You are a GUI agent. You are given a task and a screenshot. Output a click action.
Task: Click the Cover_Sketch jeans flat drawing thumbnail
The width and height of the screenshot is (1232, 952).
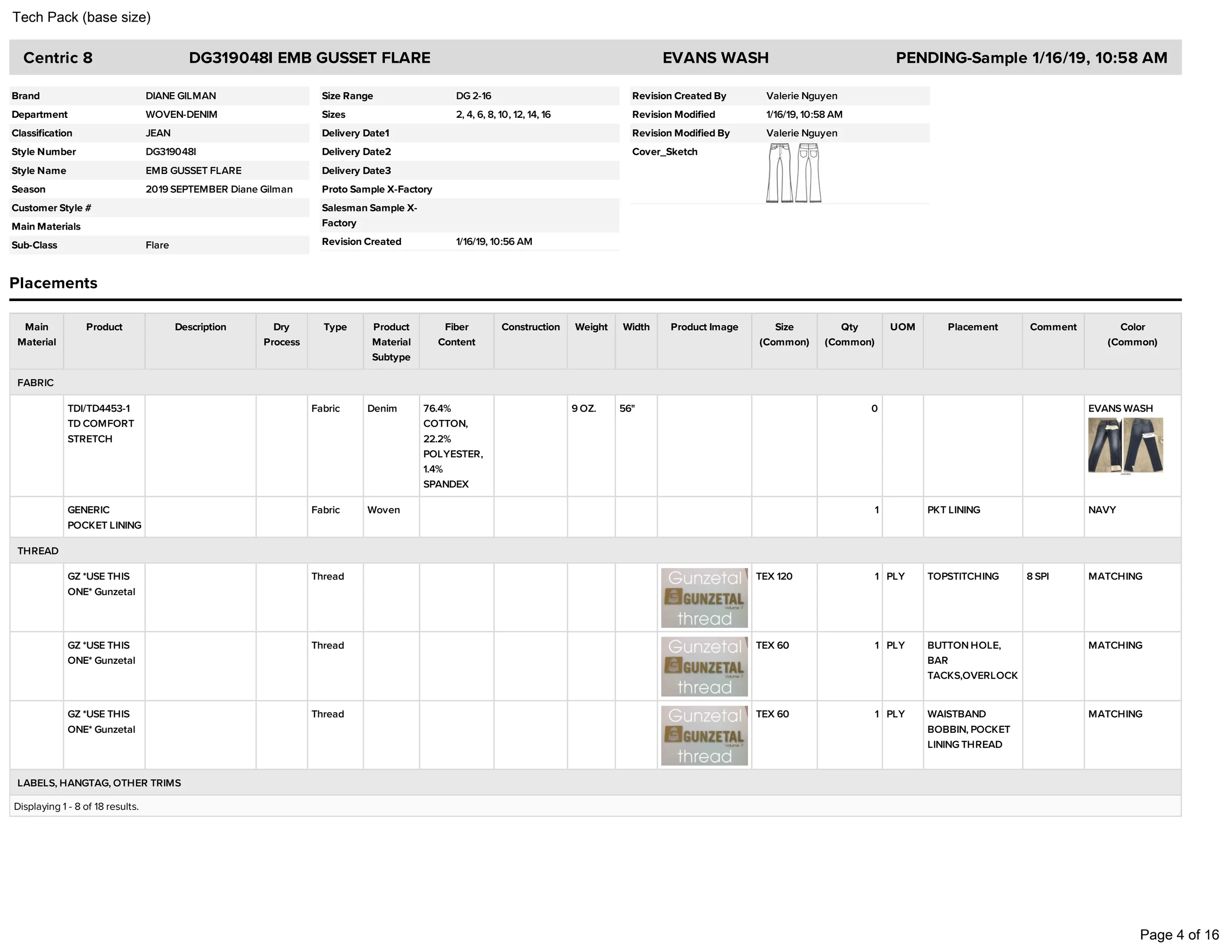click(x=794, y=173)
